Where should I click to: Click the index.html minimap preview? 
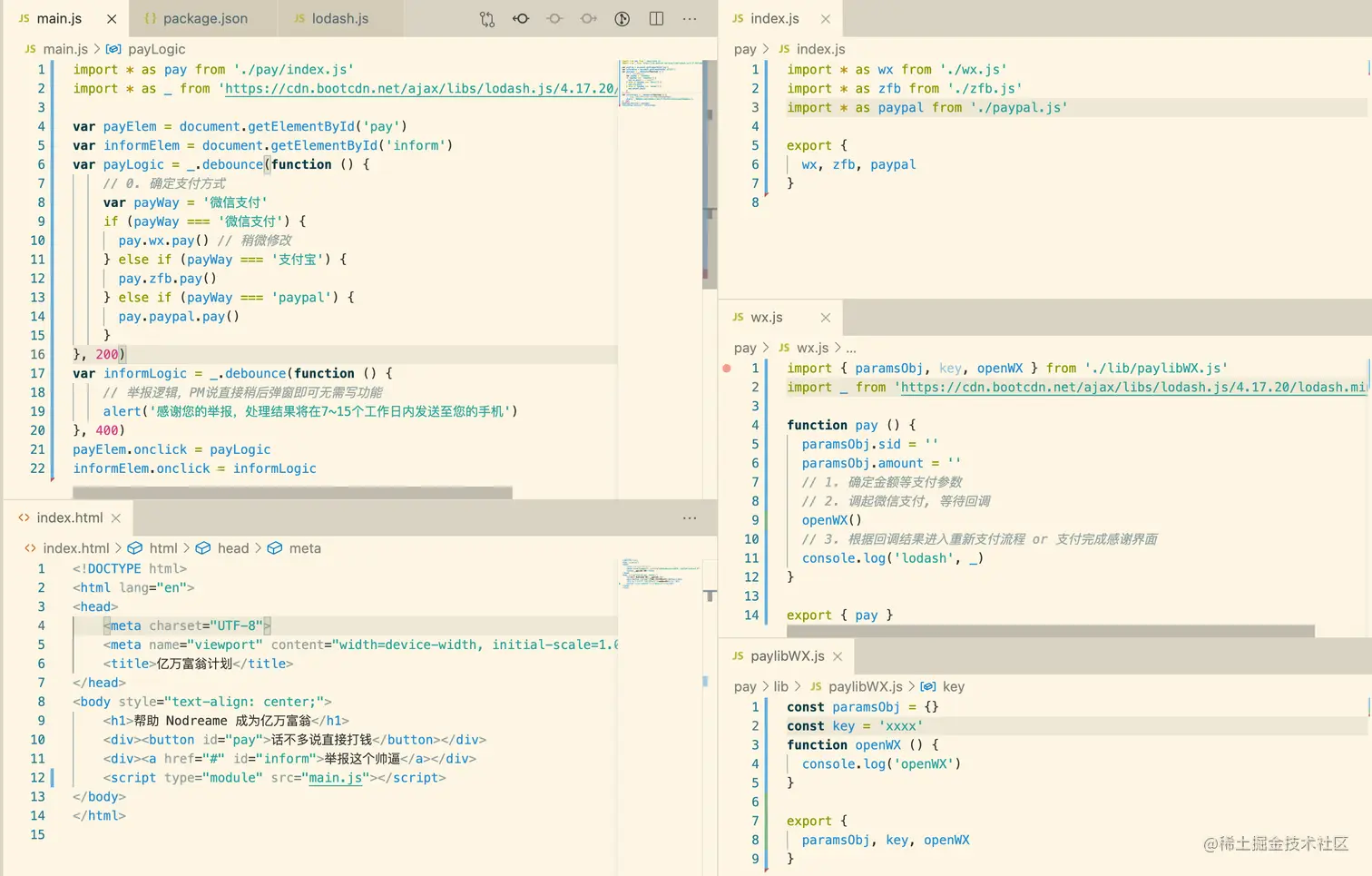coord(661,573)
